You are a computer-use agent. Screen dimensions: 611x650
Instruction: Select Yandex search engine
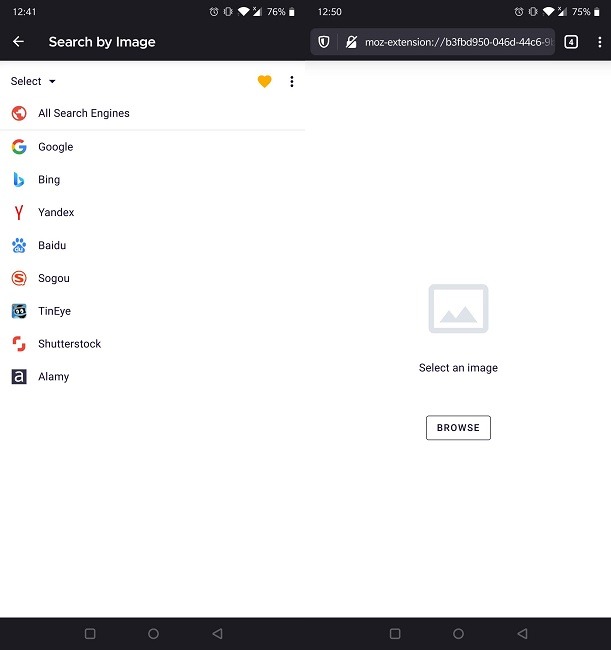pyautogui.click(x=153, y=212)
